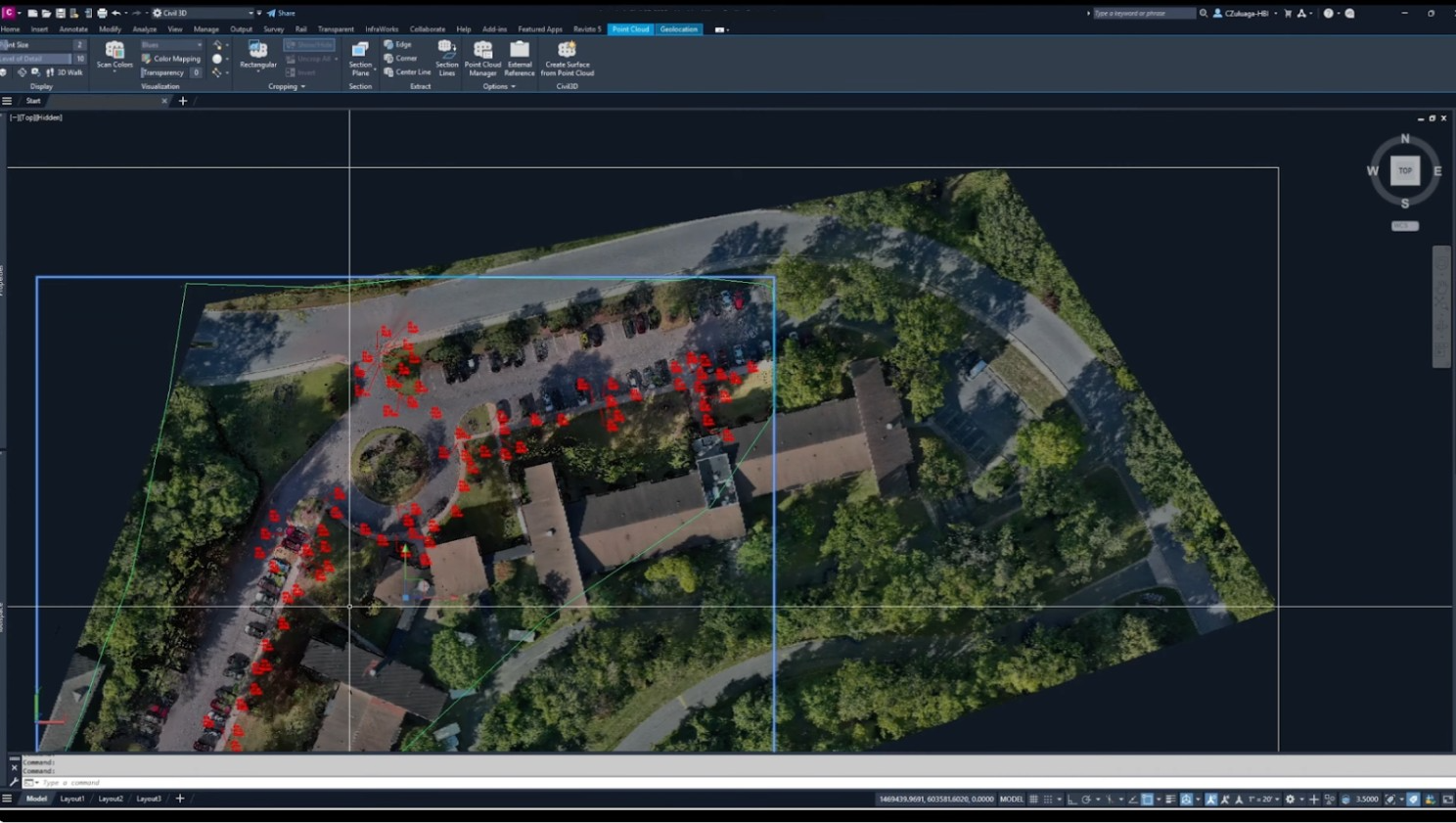
Task: Select the Rectangular crop tool
Action: tap(258, 51)
